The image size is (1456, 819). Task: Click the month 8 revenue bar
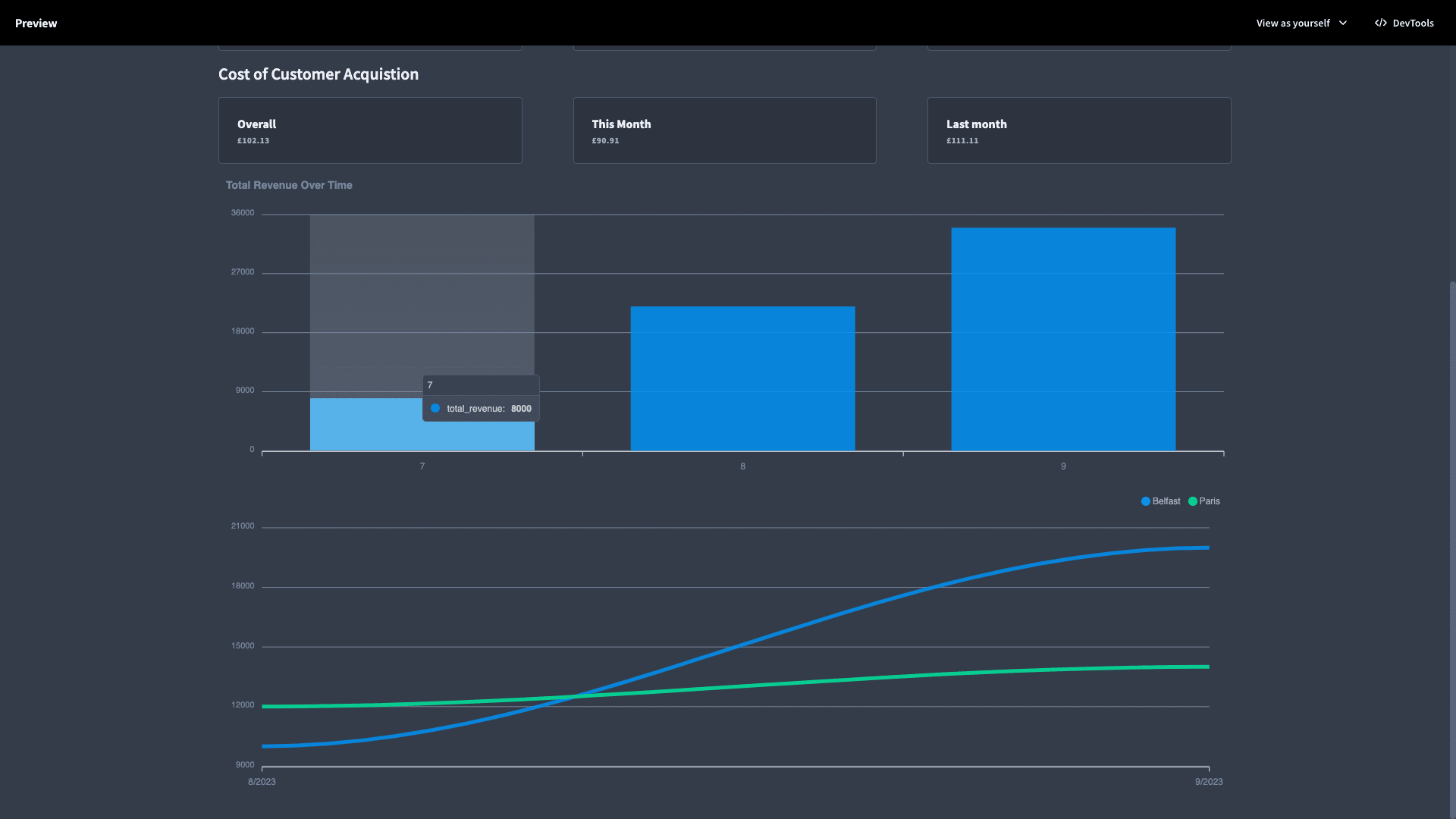click(x=742, y=378)
